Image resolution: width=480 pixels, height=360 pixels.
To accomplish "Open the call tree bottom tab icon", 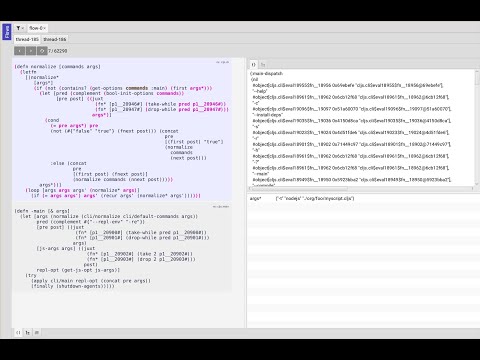I will coord(28,332).
